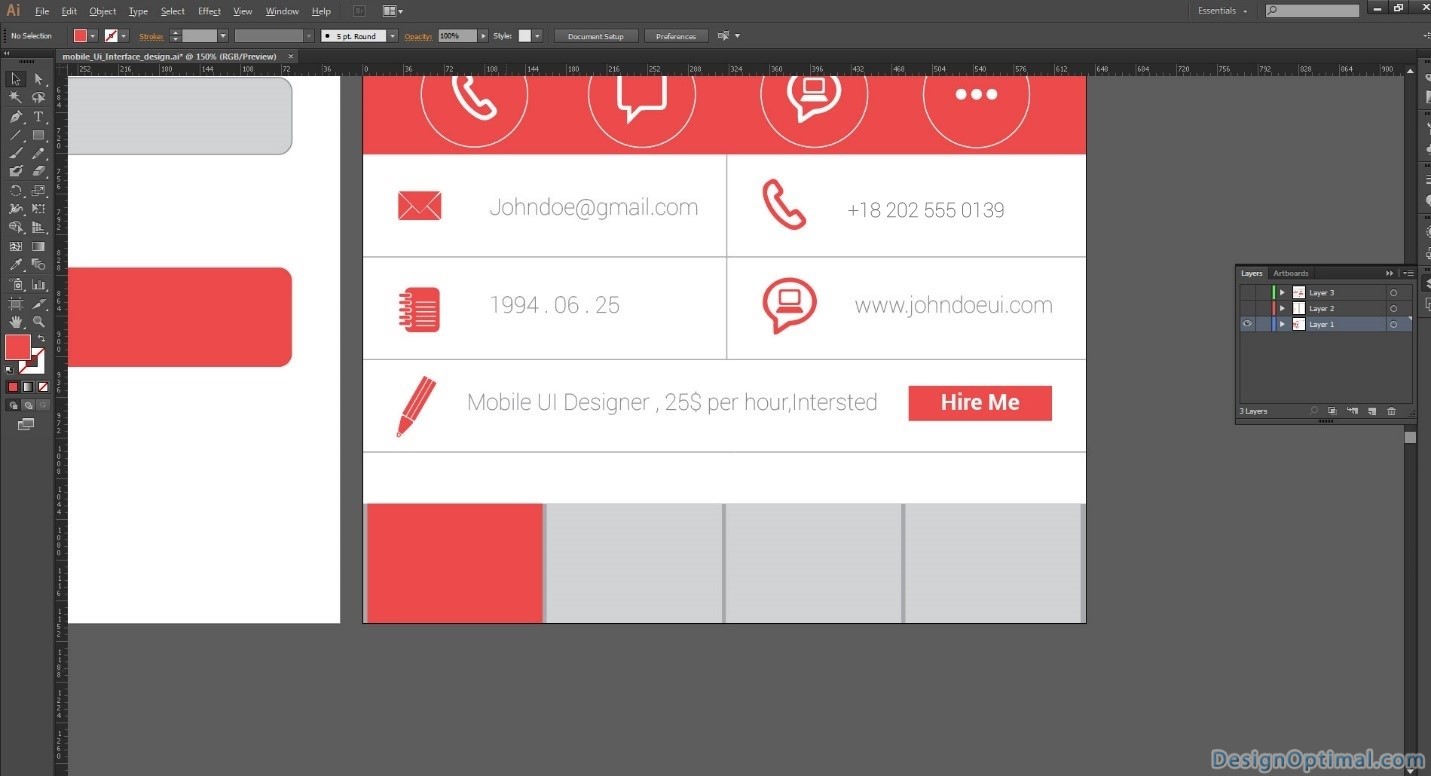The image size is (1431, 776).
Task: Click the target circle of Layer 3
Action: coord(1393,292)
